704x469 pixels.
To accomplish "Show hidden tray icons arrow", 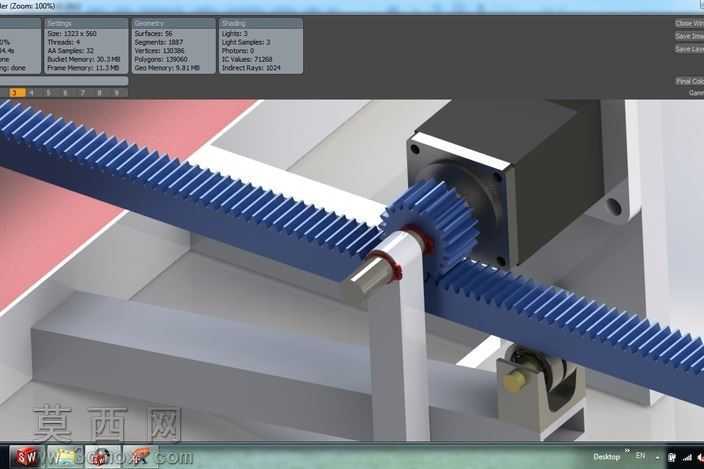I will [658, 458].
